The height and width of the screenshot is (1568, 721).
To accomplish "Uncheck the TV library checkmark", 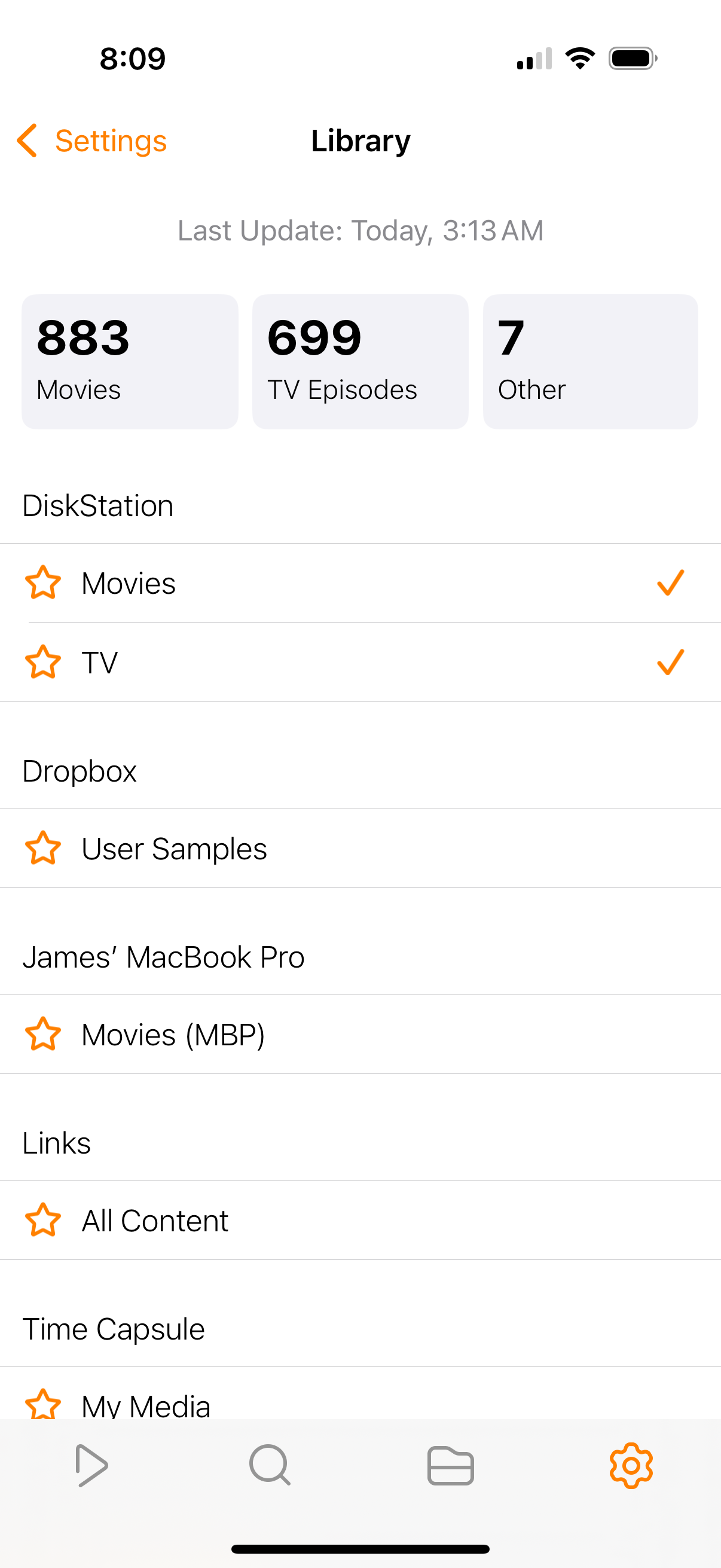I will (x=671, y=661).
